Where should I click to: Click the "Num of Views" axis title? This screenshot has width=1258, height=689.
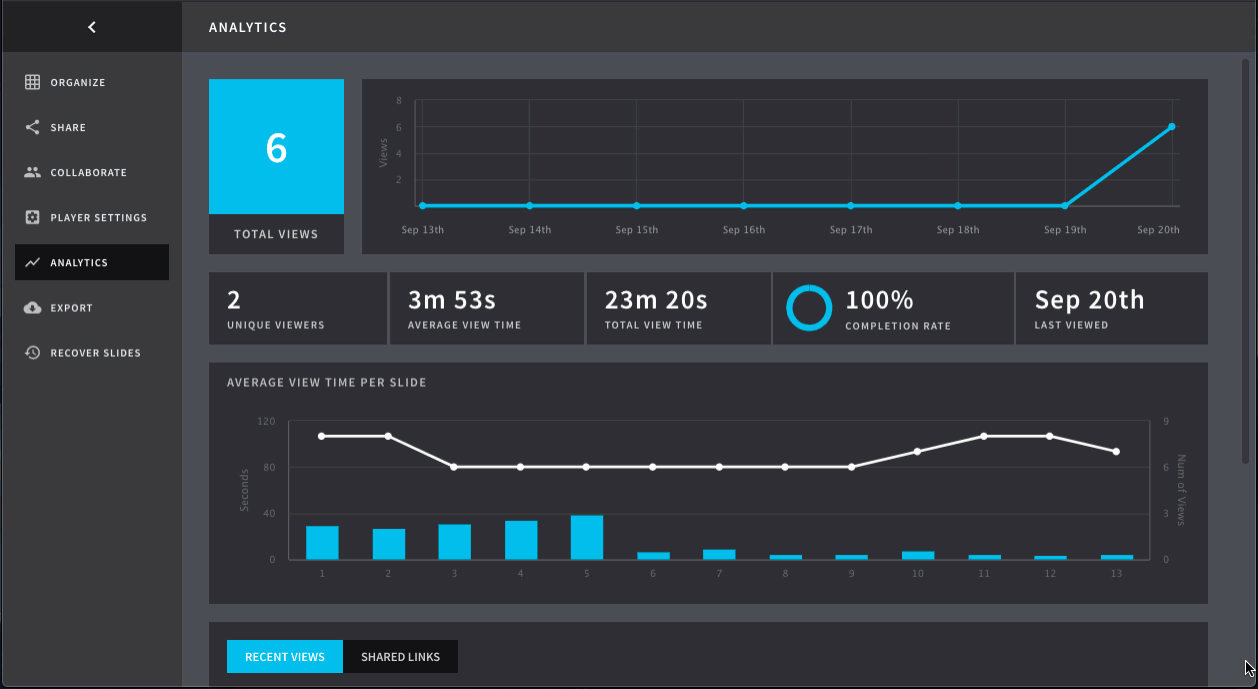coord(1181,490)
